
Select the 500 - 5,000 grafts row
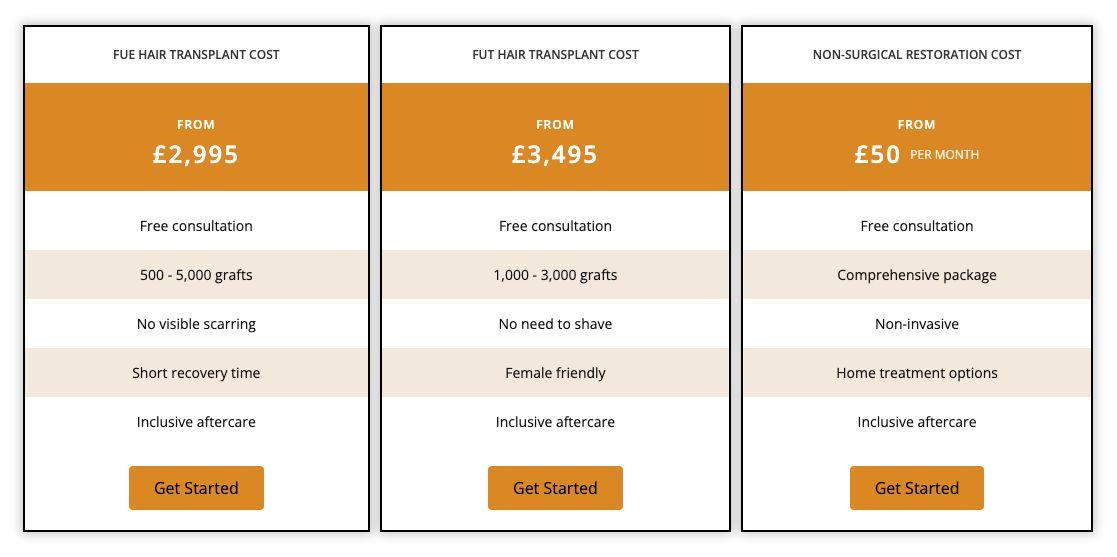[x=196, y=275]
